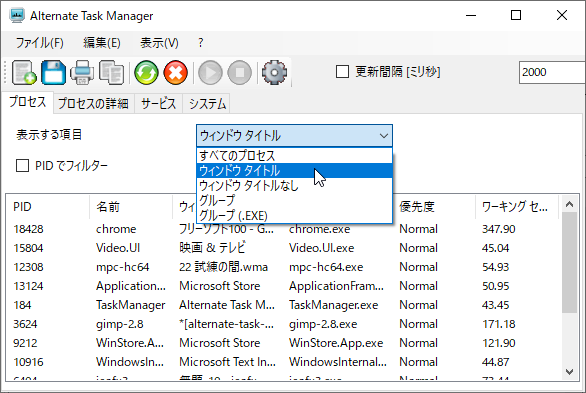
Task: Select すべてのプロセス from the dropdown list
Action: click(294, 155)
